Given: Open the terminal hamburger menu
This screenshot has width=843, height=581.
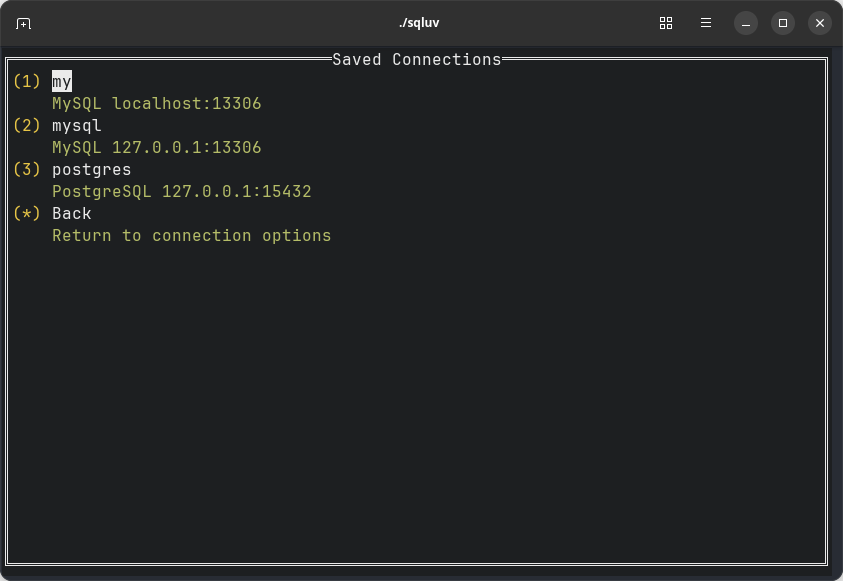Looking at the screenshot, I should (x=706, y=23).
